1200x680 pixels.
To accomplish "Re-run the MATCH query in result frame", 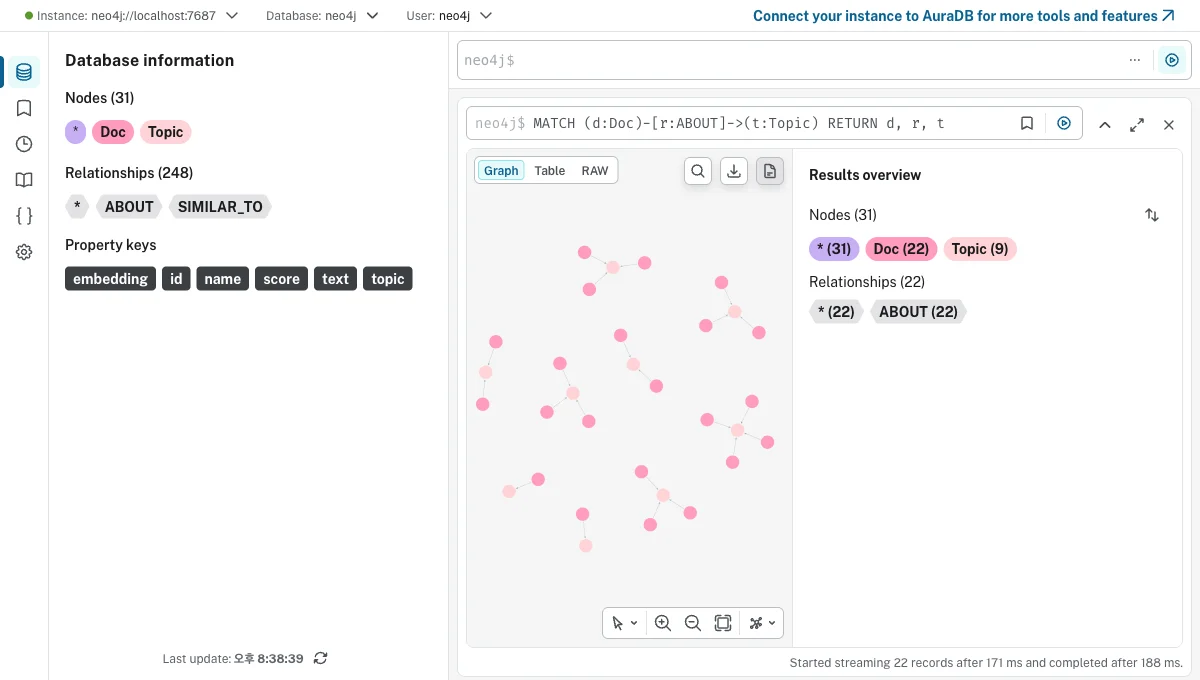I will point(1064,123).
